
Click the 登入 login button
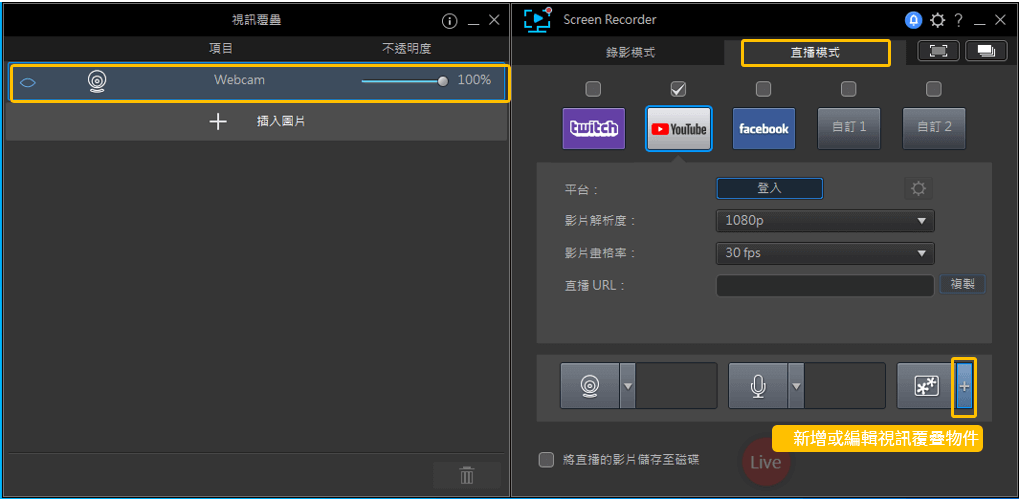coord(769,188)
